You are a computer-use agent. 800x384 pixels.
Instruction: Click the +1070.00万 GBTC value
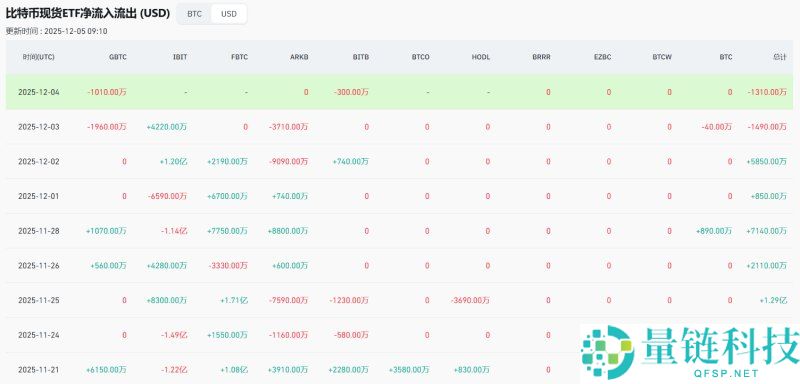click(106, 231)
